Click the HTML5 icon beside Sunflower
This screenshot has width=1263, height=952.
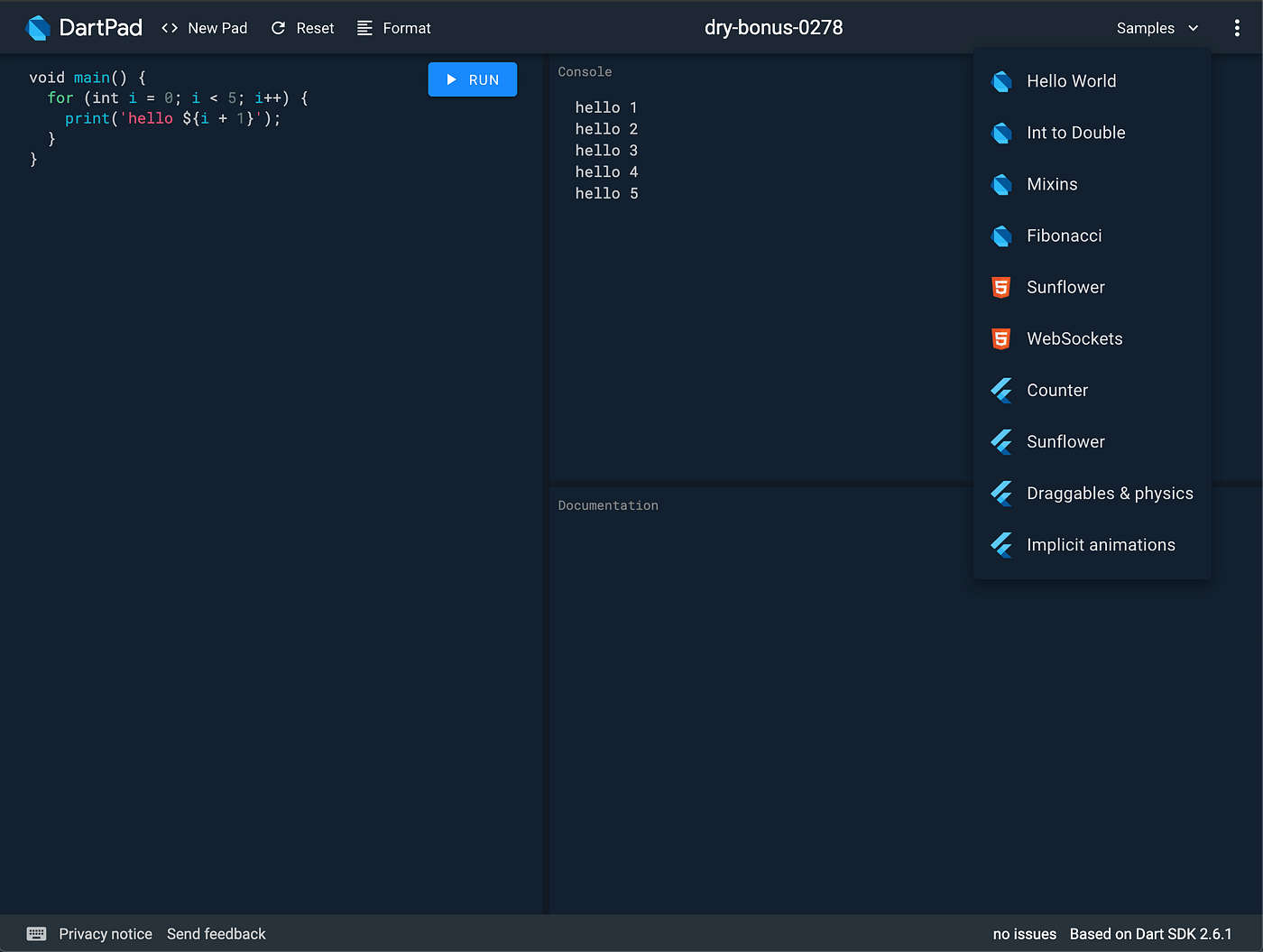coord(1001,287)
